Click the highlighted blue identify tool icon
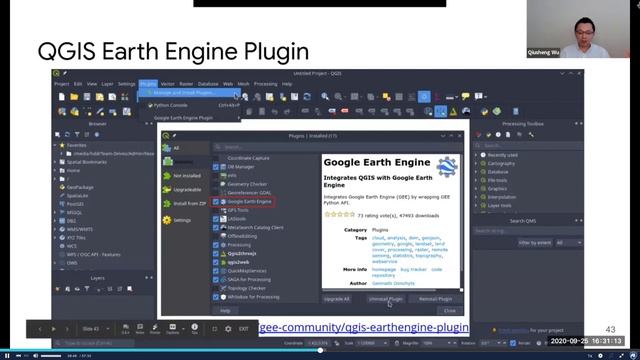Screen dimensions: 640x360 pyautogui.click(x=424, y=96)
